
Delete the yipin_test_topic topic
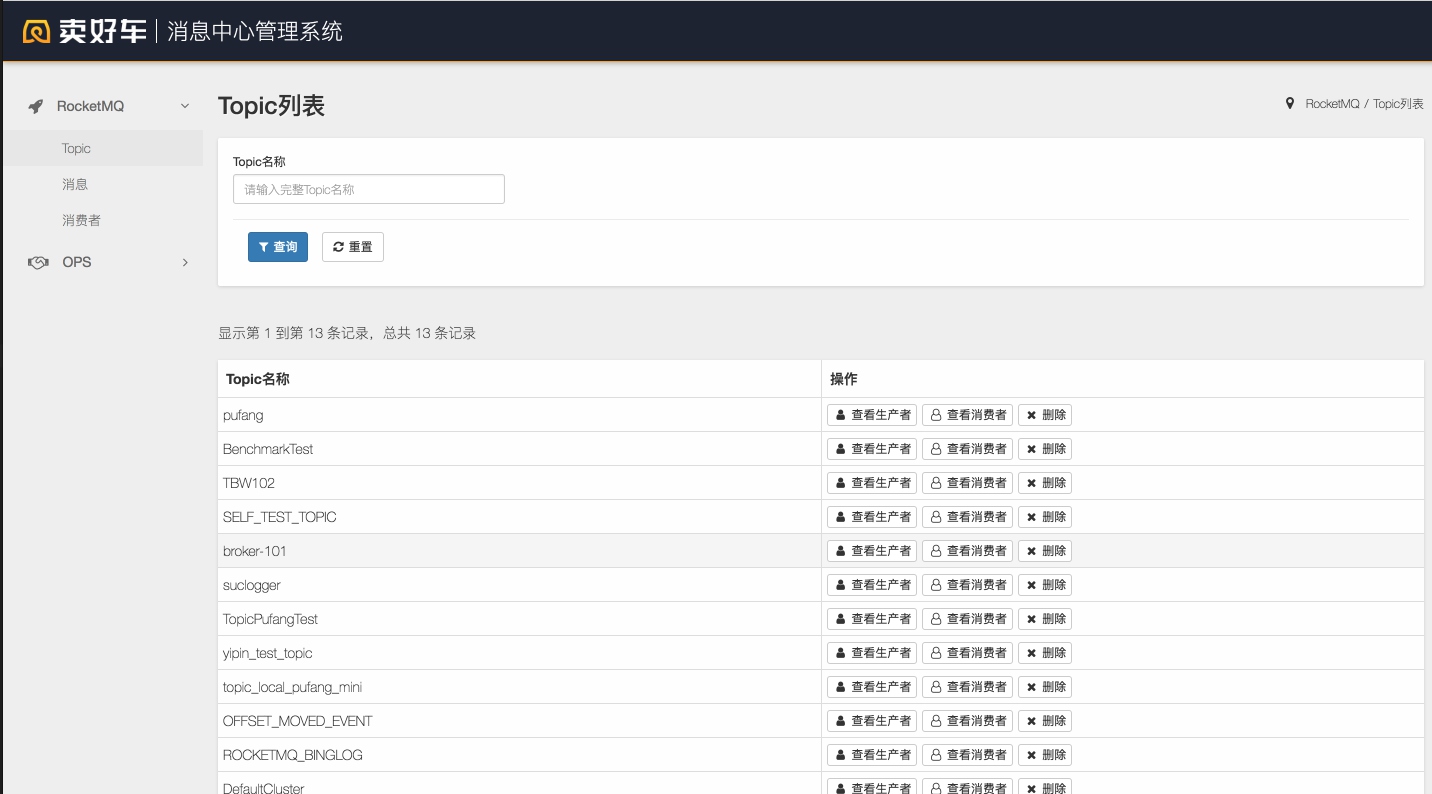[x=1045, y=653]
